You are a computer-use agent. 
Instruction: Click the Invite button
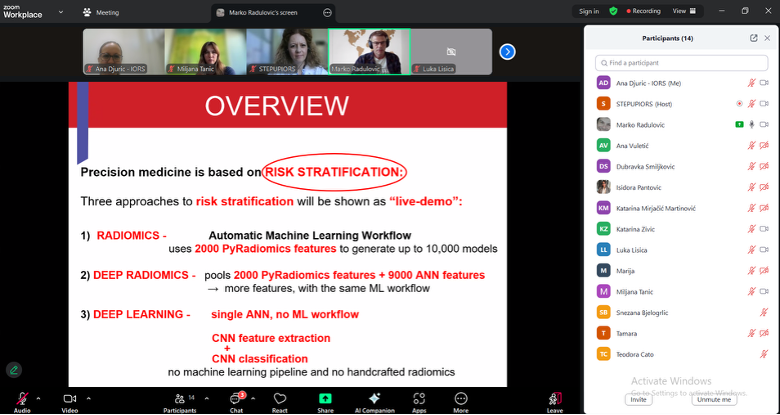coord(638,399)
